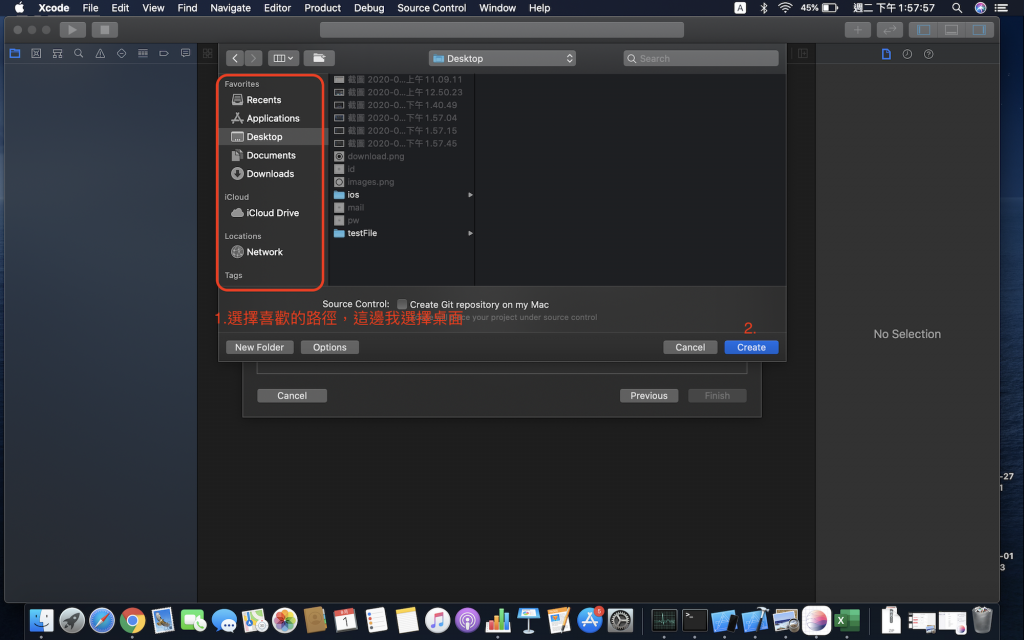1024x640 pixels.
Task: Enable Create Git repository on my Mac
Action: coord(402,304)
